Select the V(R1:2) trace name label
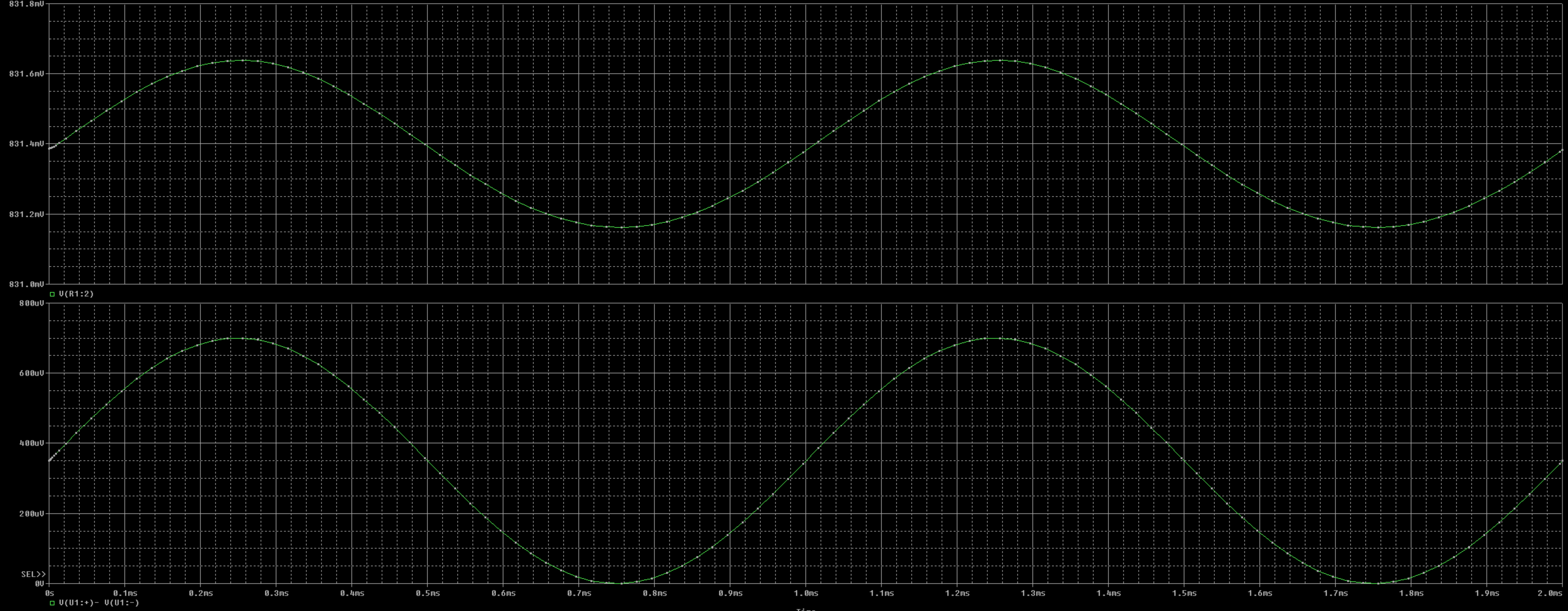The height and width of the screenshot is (611, 1568). pyautogui.click(x=76, y=294)
